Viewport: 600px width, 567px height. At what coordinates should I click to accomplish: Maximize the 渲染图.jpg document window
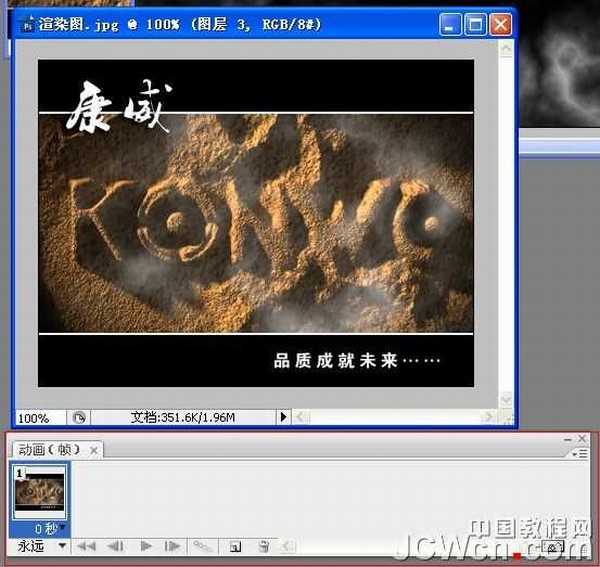[475, 23]
